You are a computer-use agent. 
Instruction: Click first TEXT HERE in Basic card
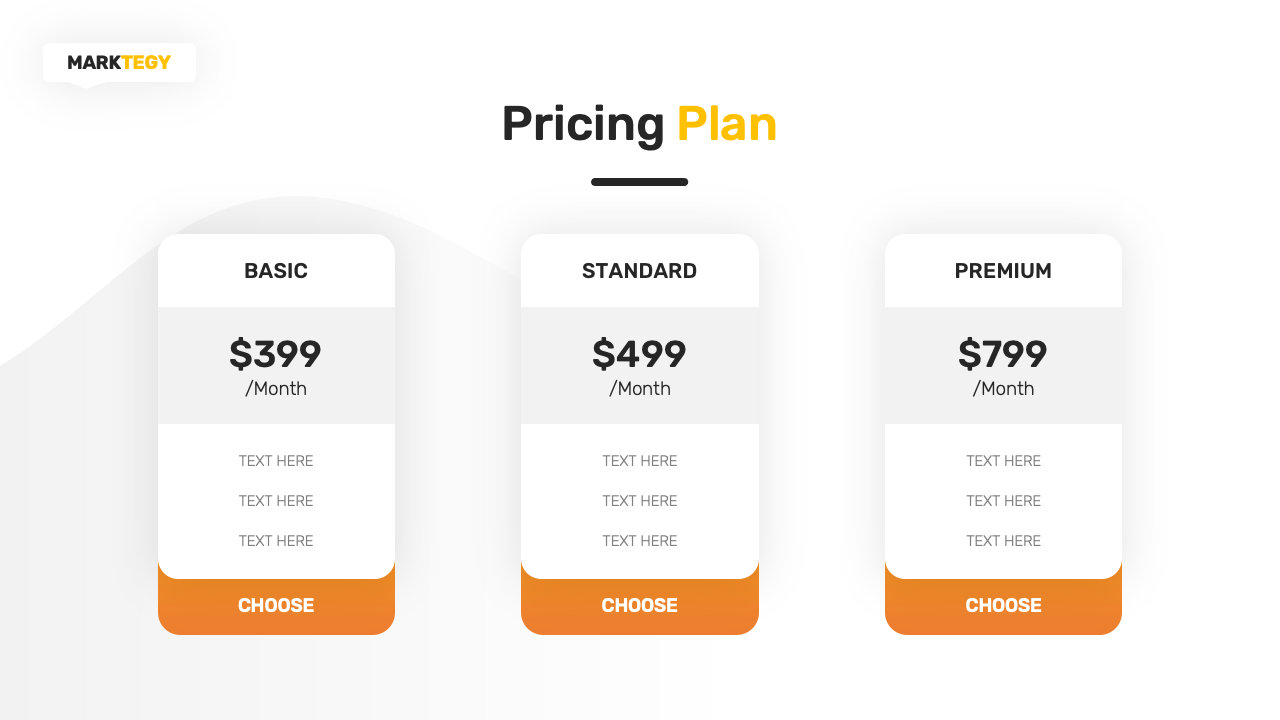click(x=276, y=461)
